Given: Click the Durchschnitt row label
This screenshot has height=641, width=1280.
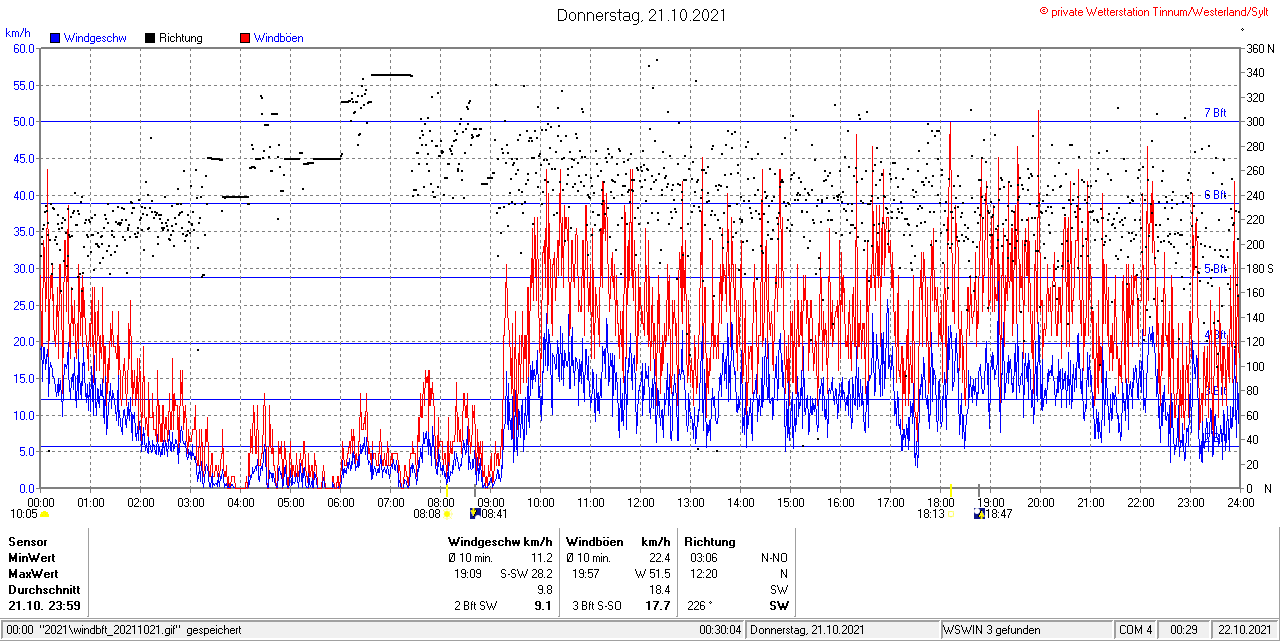Looking at the screenshot, I should tap(43, 590).
